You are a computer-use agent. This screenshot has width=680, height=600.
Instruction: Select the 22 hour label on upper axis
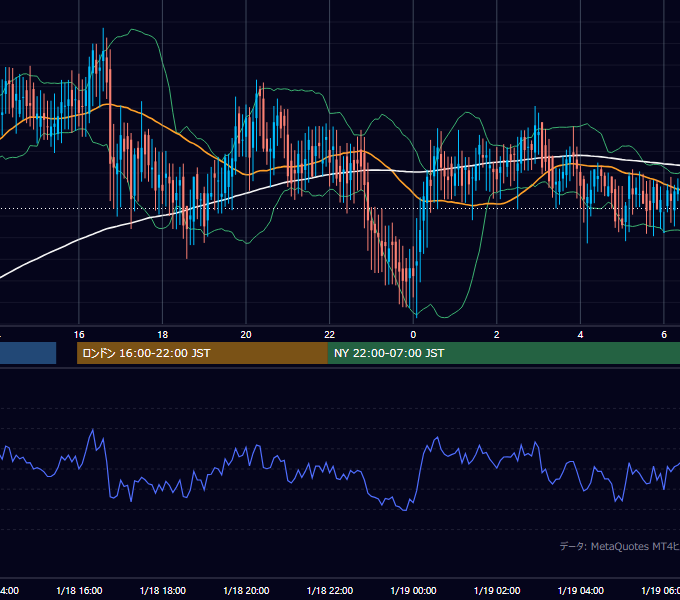[x=330, y=335]
